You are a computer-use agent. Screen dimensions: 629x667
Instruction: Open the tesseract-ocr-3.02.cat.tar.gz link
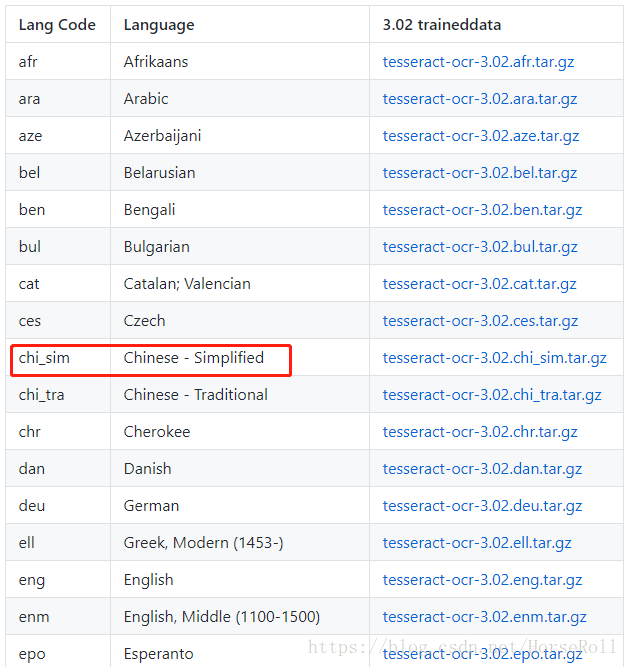point(479,284)
